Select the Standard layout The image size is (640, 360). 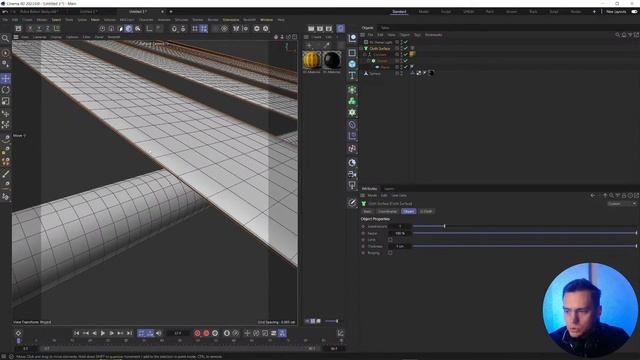399,12
